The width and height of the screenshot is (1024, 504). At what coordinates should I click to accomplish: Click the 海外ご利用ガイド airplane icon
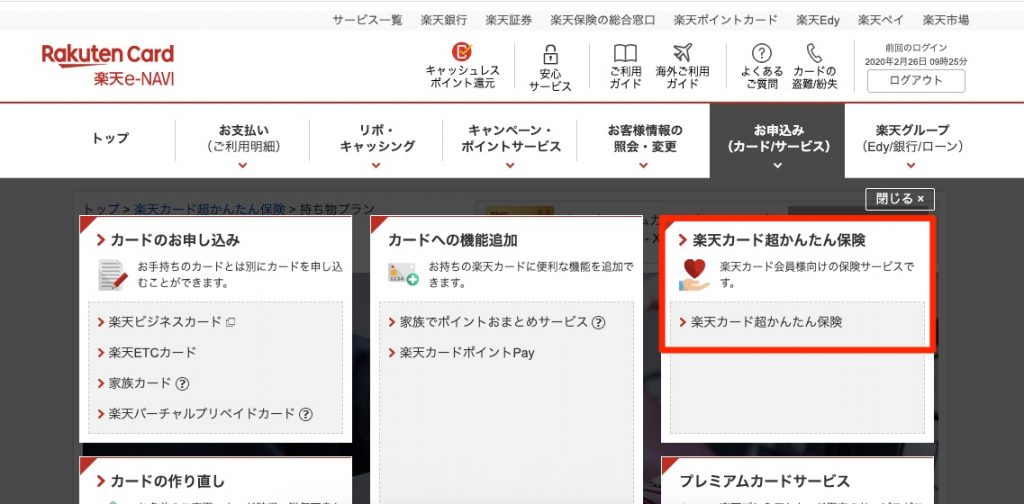[x=682, y=53]
